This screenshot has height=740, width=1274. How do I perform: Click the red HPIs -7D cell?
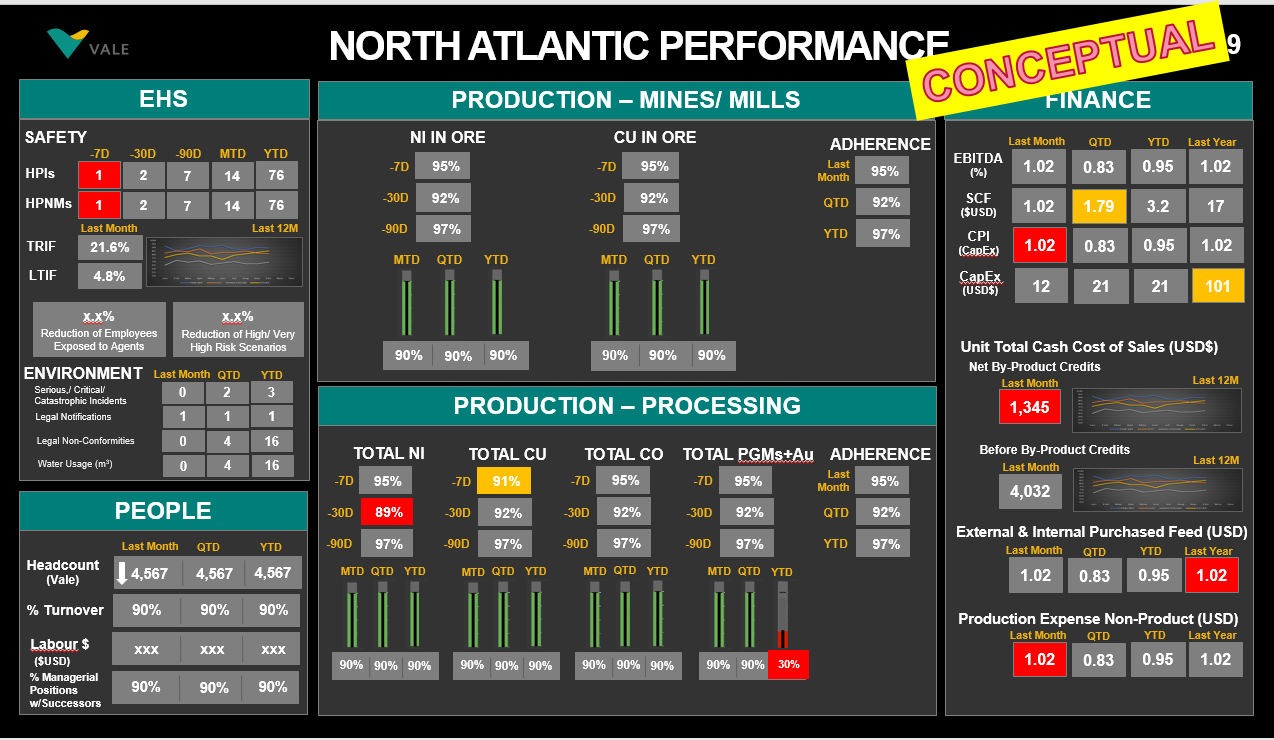point(99,175)
